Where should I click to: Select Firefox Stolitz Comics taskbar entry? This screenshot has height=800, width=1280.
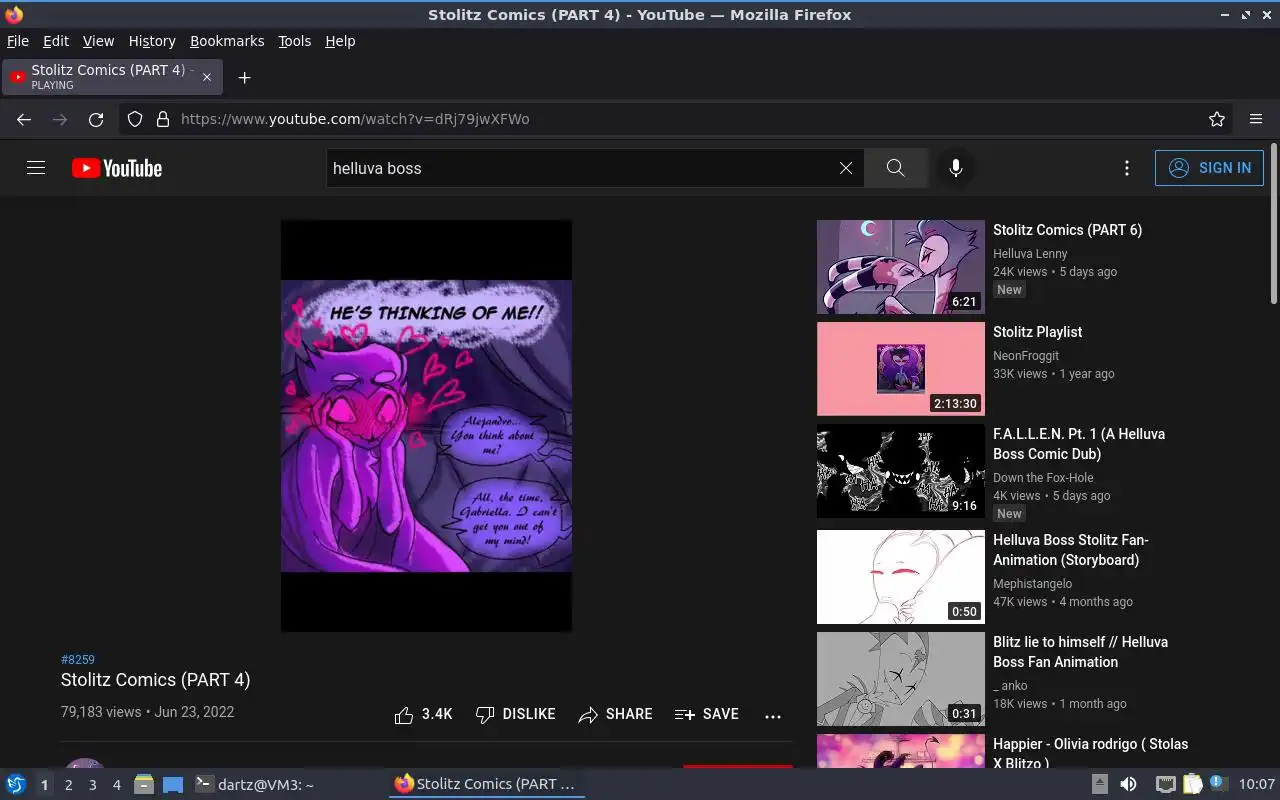[486, 784]
